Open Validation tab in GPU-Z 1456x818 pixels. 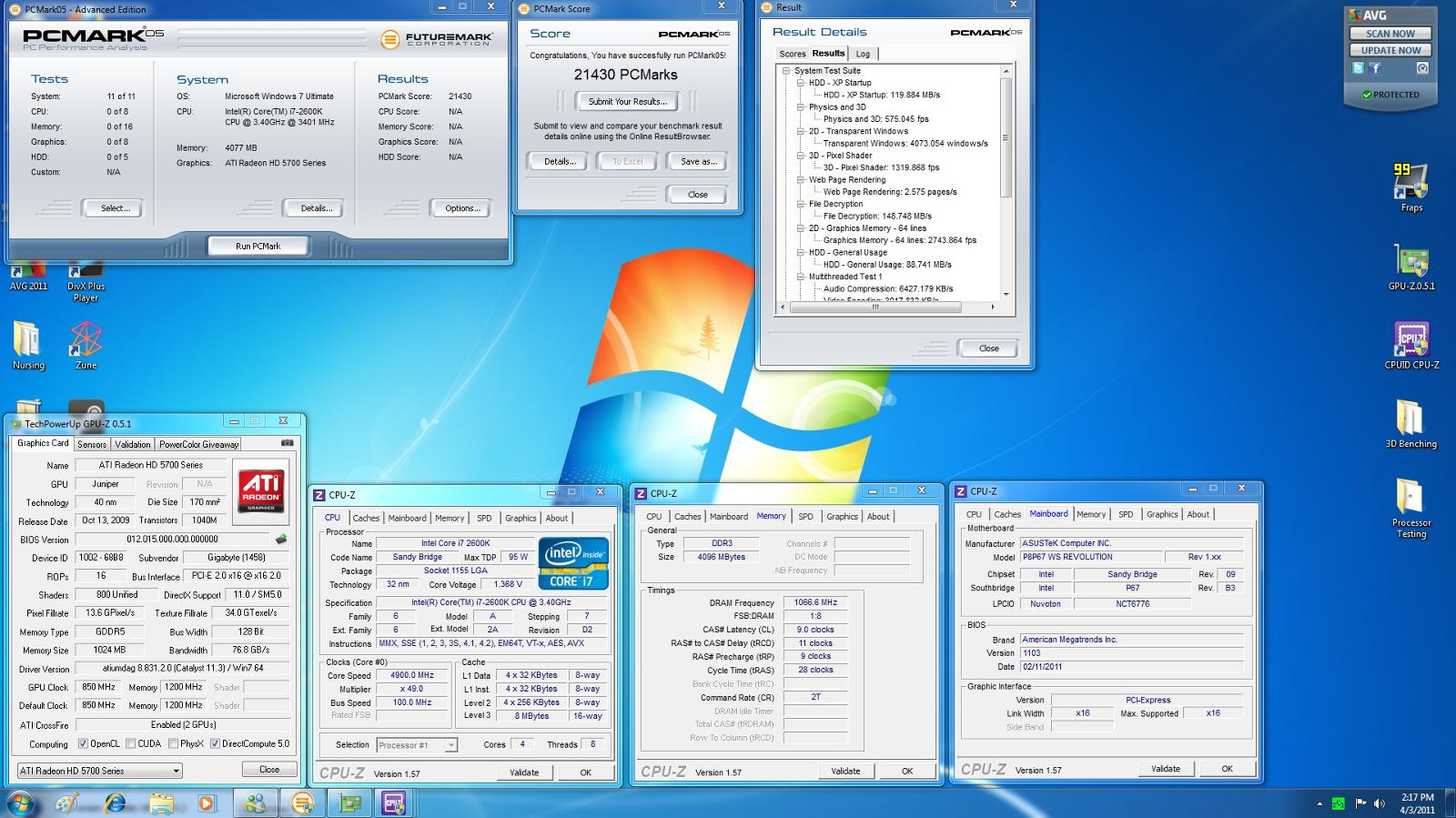(133, 444)
